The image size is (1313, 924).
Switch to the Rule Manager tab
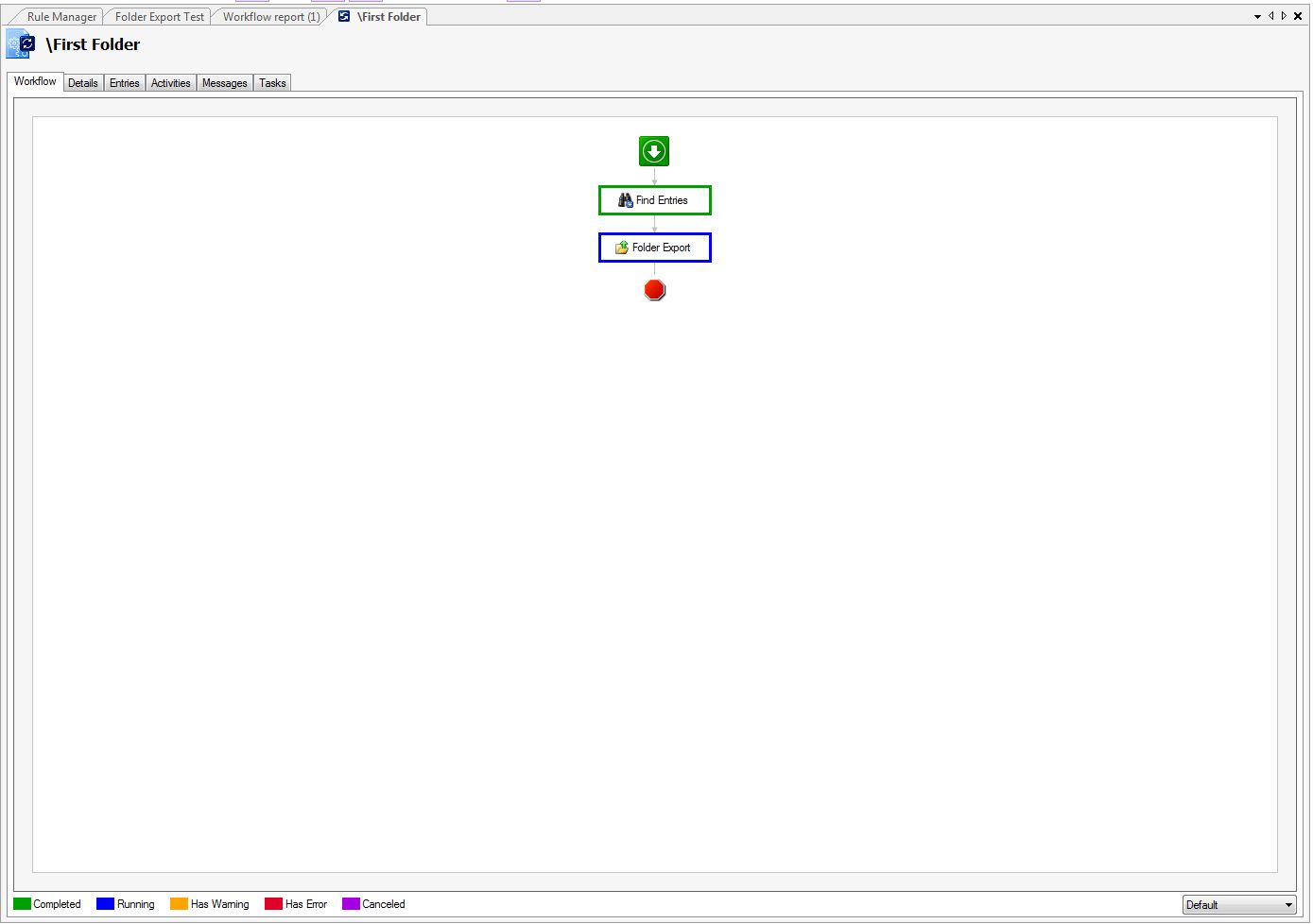[61, 17]
